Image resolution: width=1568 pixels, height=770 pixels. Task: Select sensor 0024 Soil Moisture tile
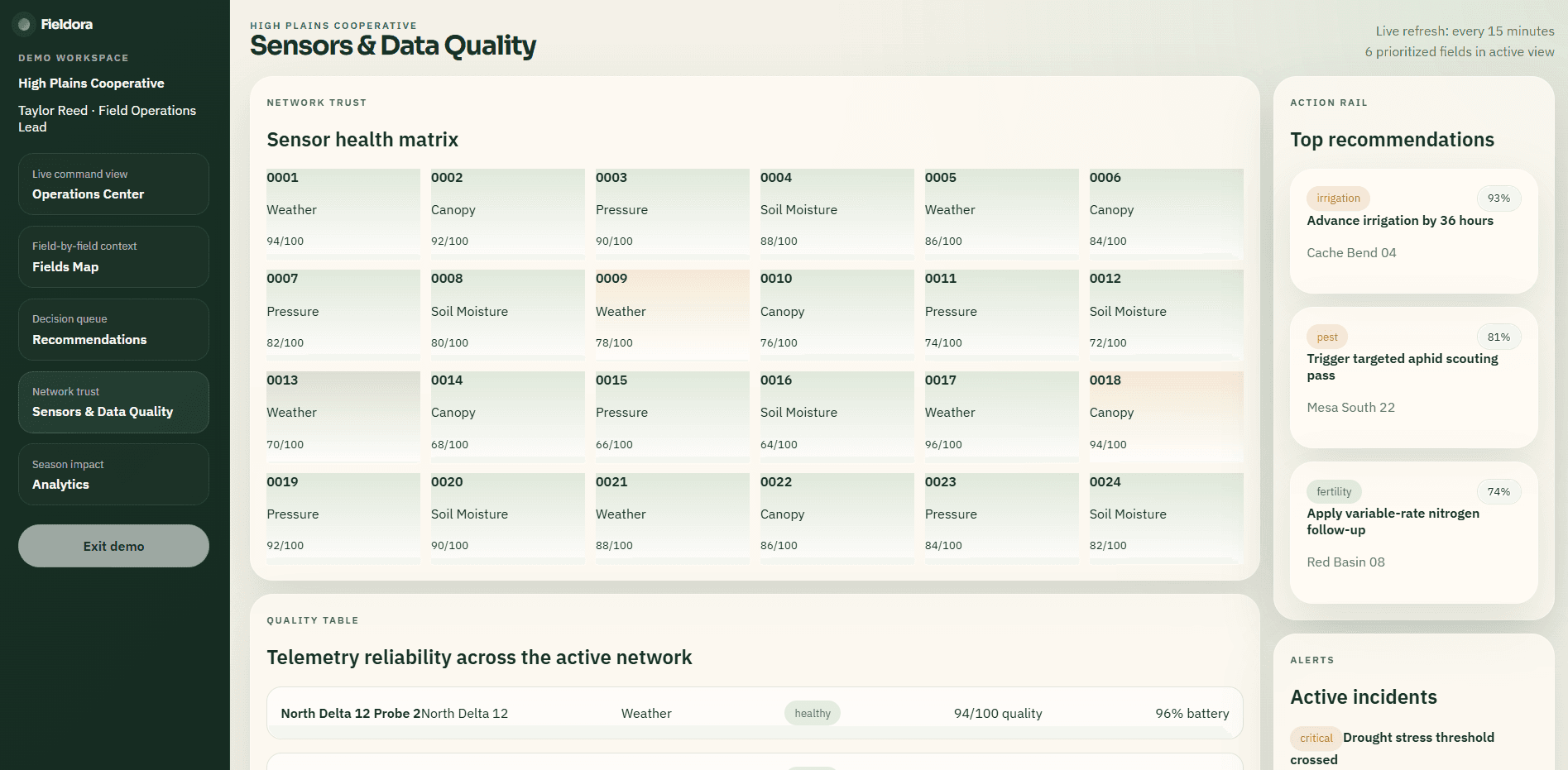[x=1167, y=519]
